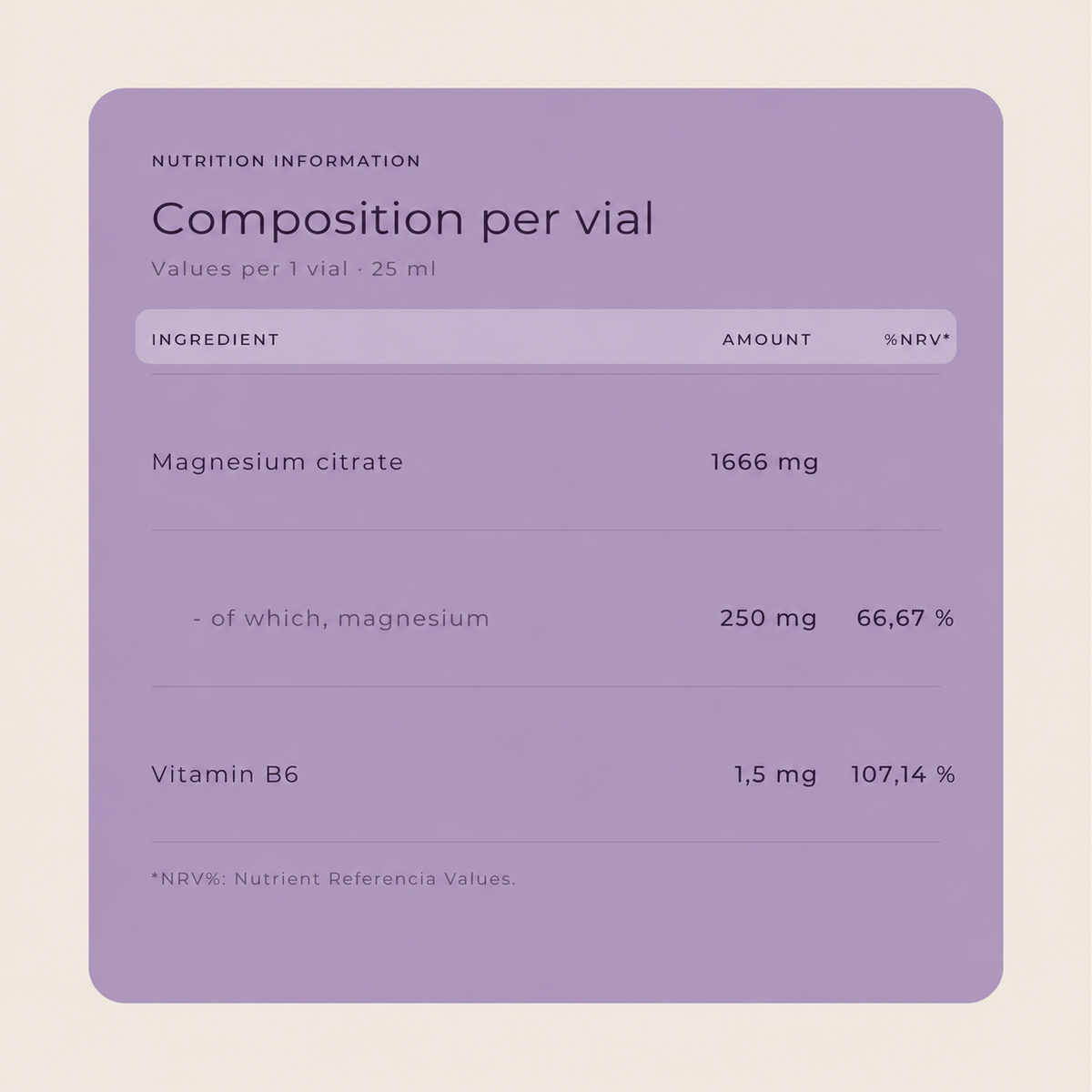Click the %NRV* column header

(x=917, y=339)
